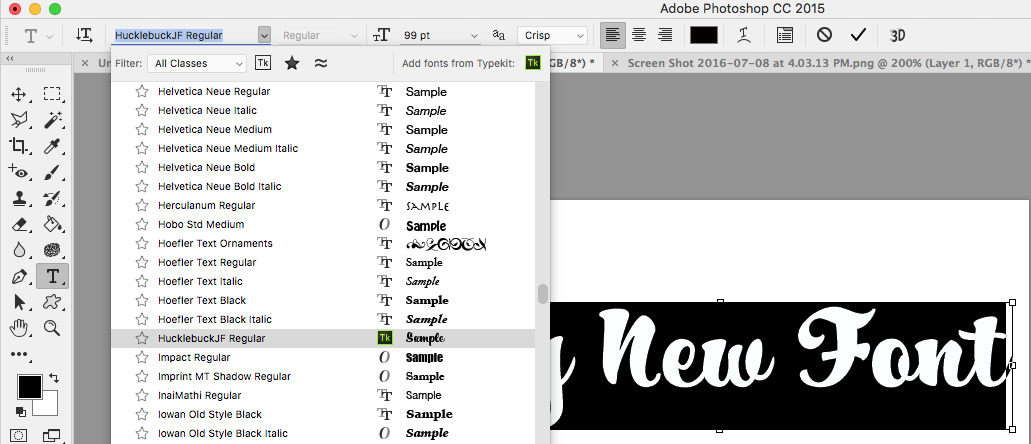The height and width of the screenshot is (444, 1031).
Task: Close the Screen Shot 2016-07-08 tab
Action: click(615, 63)
